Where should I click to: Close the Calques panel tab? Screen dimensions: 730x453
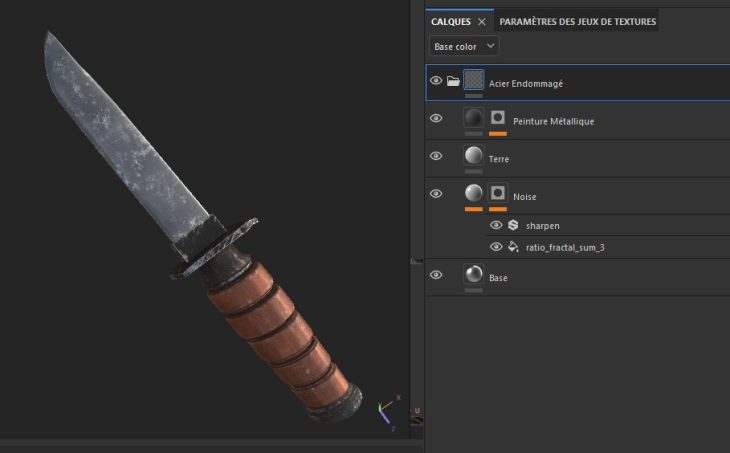(481, 21)
